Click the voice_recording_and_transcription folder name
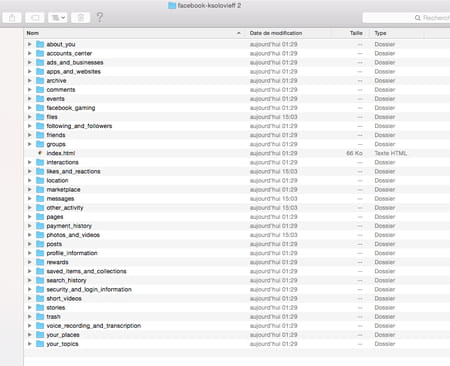The height and width of the screenshot is (366, 450). tap(94, 326)
